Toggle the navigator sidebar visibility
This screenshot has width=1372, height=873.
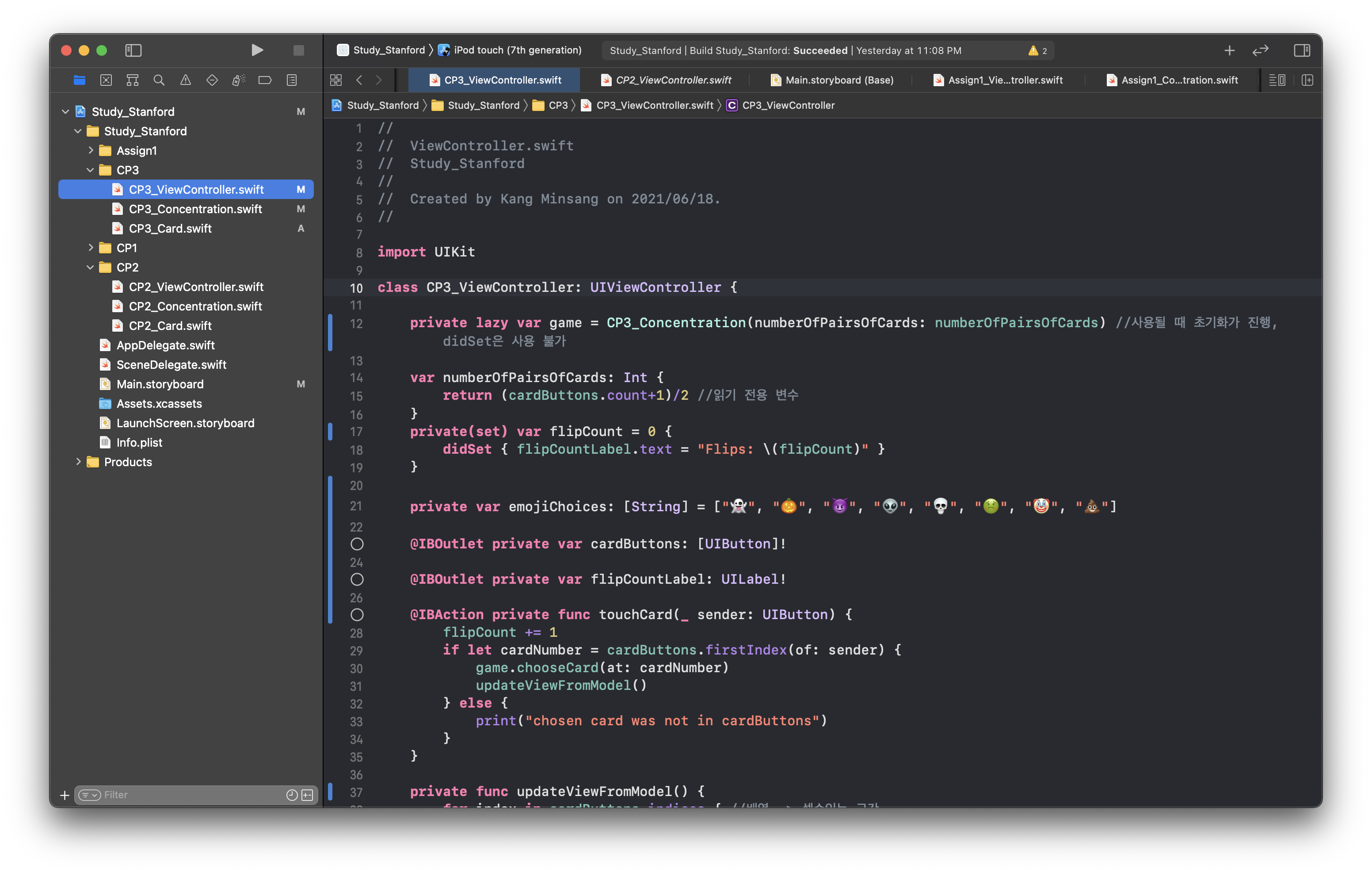pos(133,50)
